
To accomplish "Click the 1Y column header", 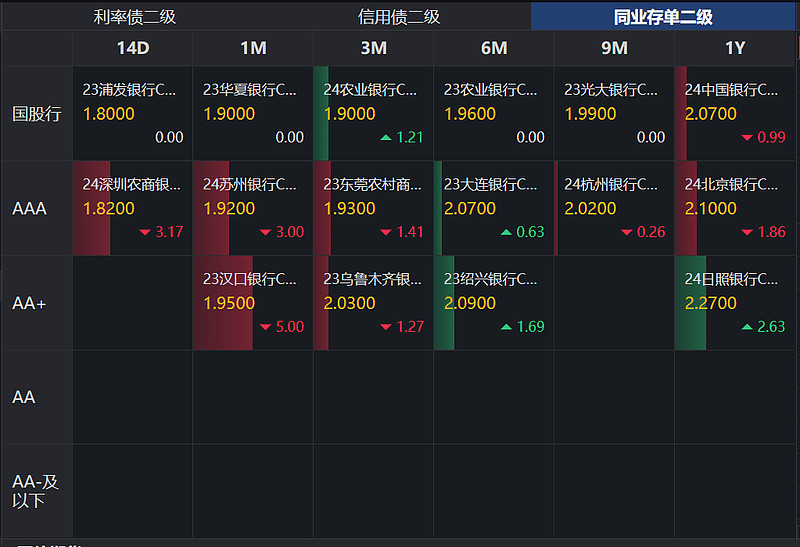I will 735,48.
